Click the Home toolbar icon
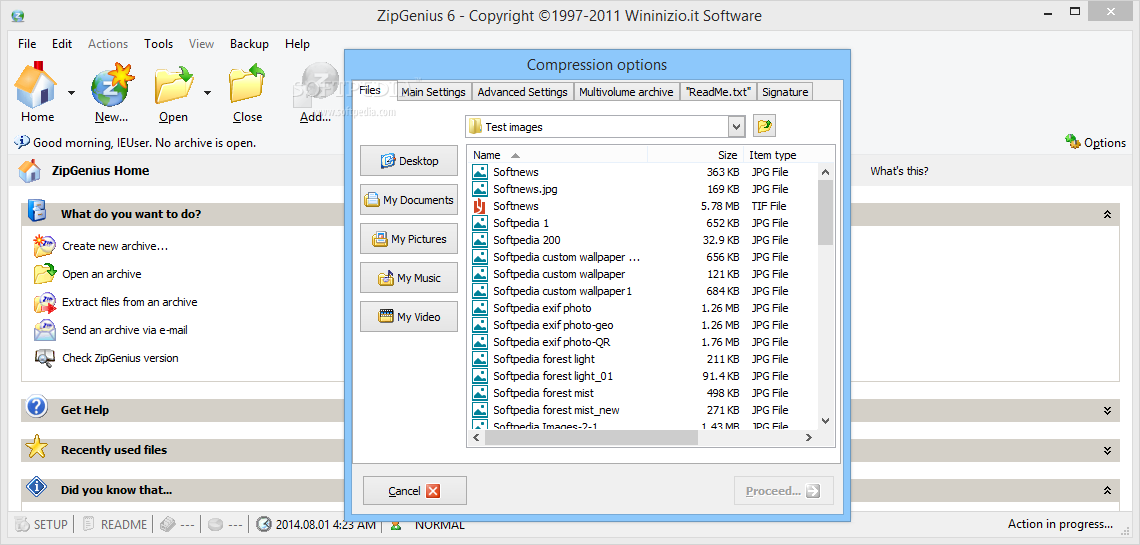Viewport: 1140px width, 545px height. tap(36, 84)
